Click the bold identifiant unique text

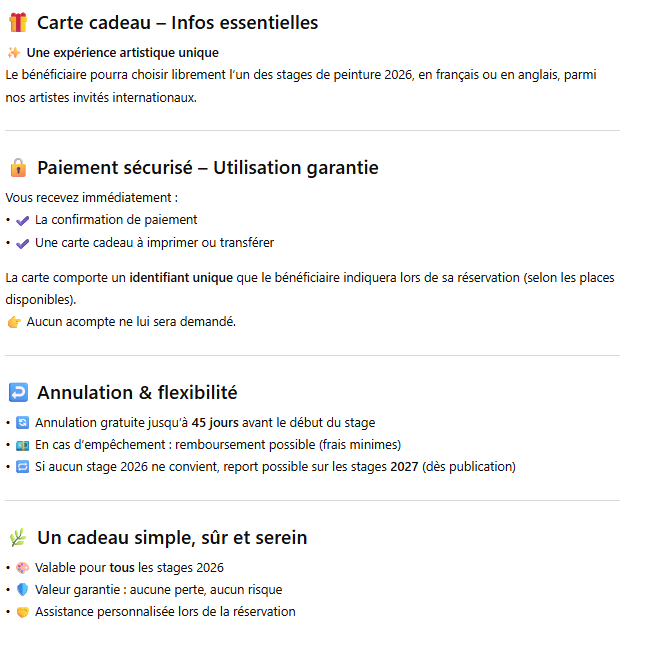point(181,277)
